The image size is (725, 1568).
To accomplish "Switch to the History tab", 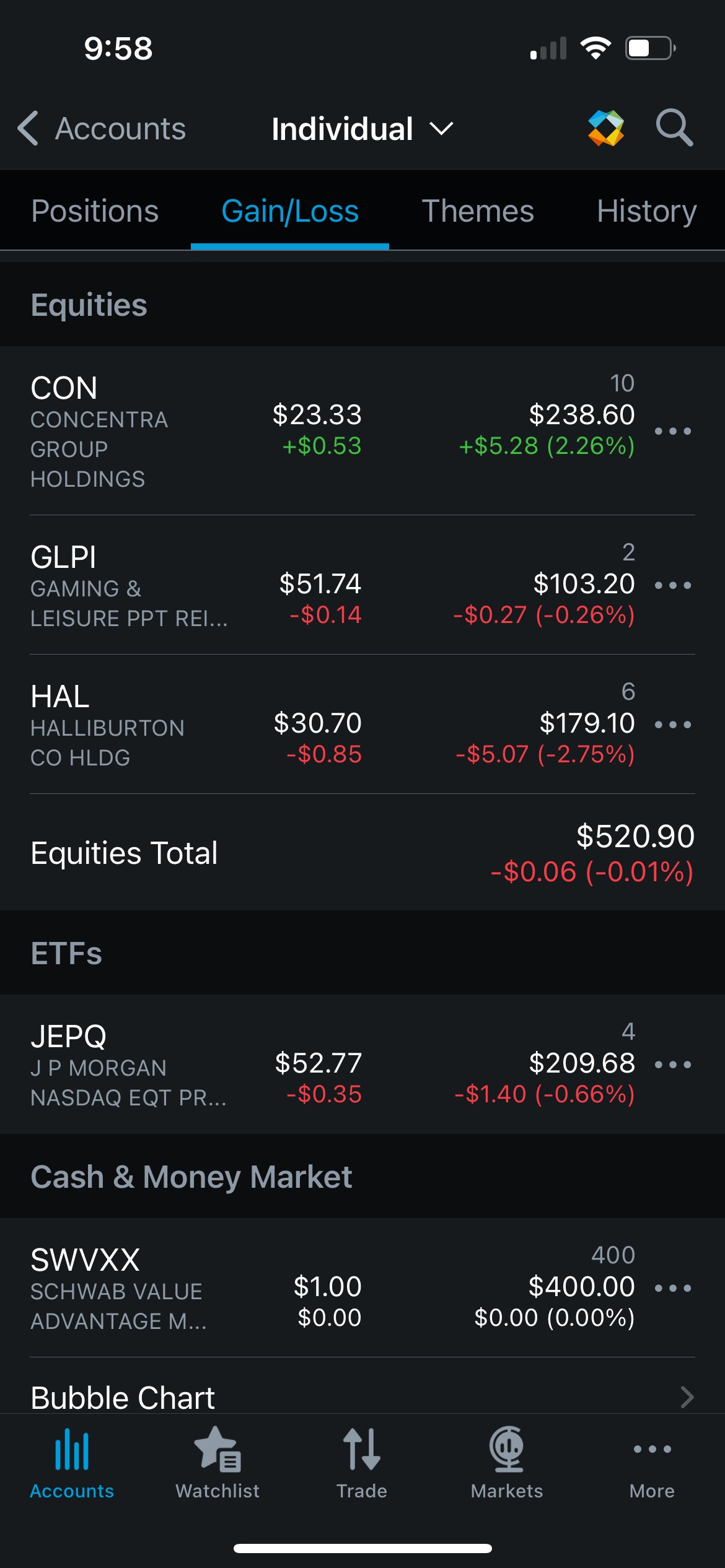I will [x=646, y=211].
